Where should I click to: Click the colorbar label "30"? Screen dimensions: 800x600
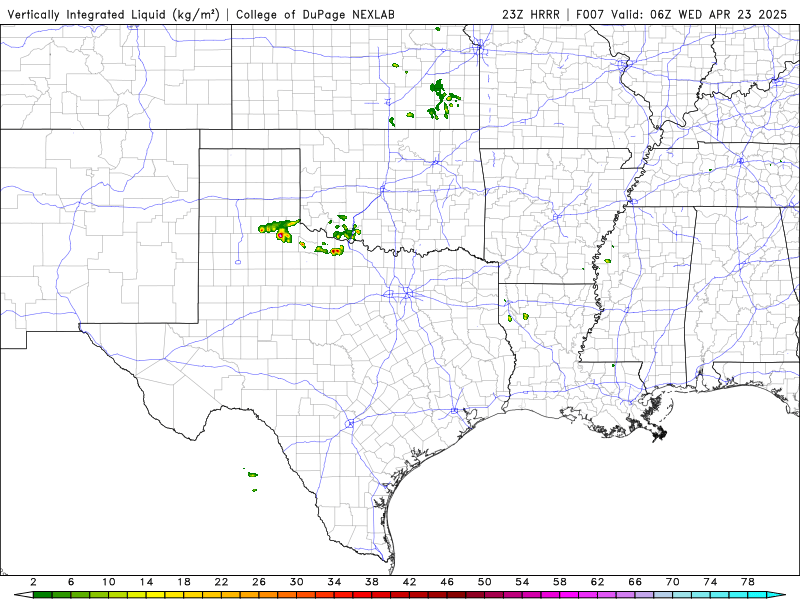coord(297,582)
